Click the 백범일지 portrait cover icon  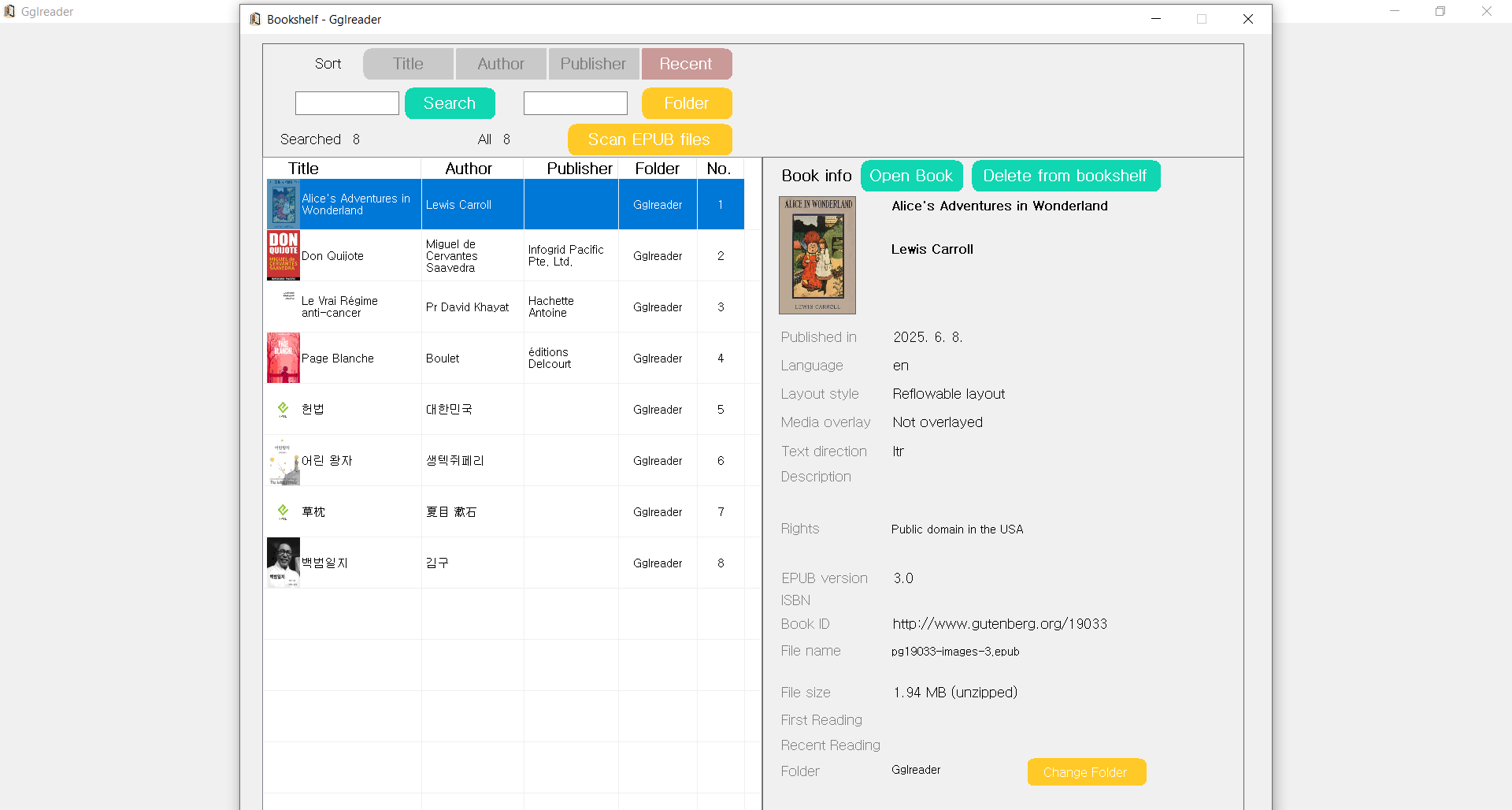tap(283, 563)
